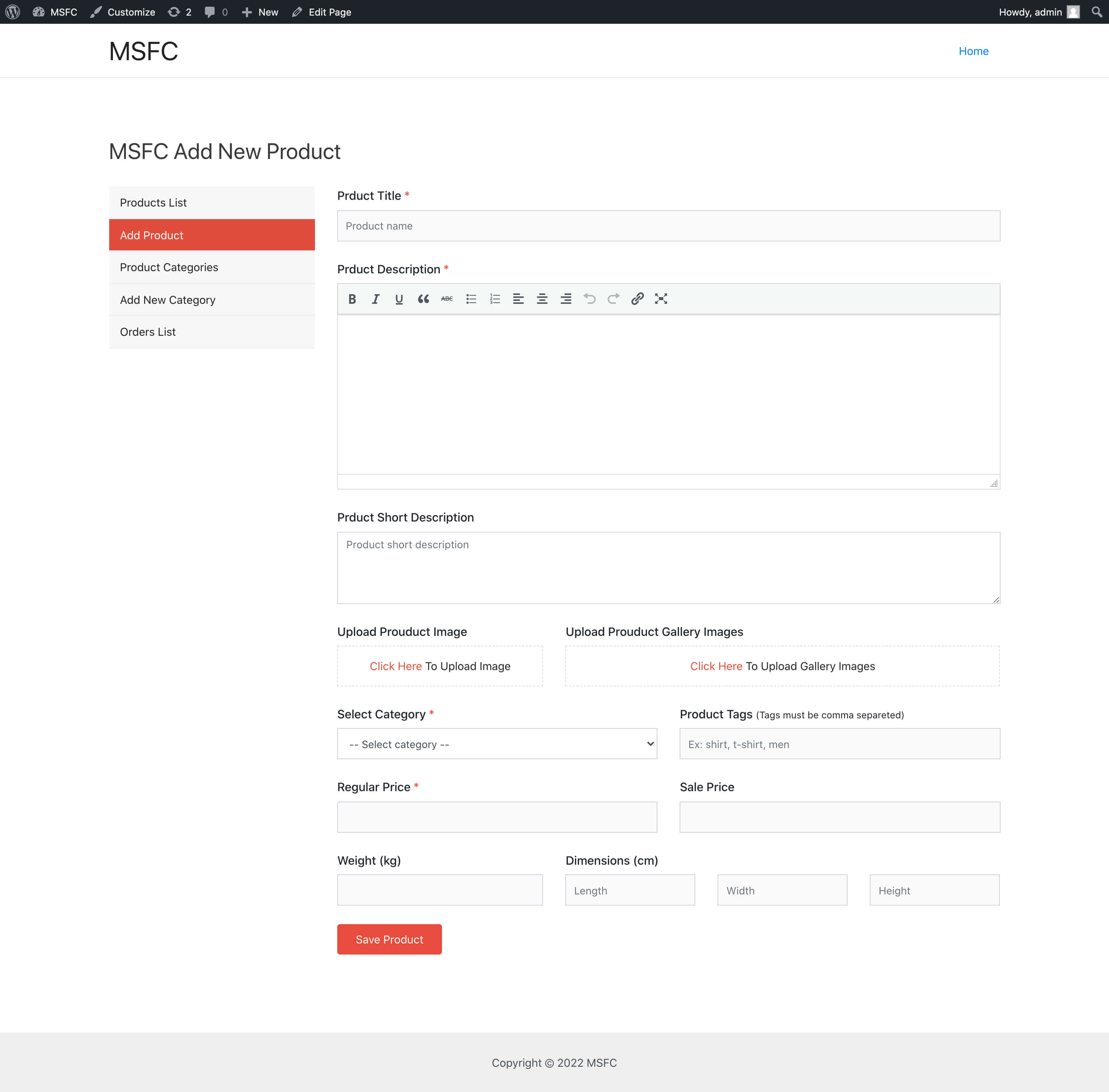Image resolution: width=1109 pixels, height=1092 pixels.
Task: Toggle strikethrough text formatting
Action: click(x=447, y=299)
